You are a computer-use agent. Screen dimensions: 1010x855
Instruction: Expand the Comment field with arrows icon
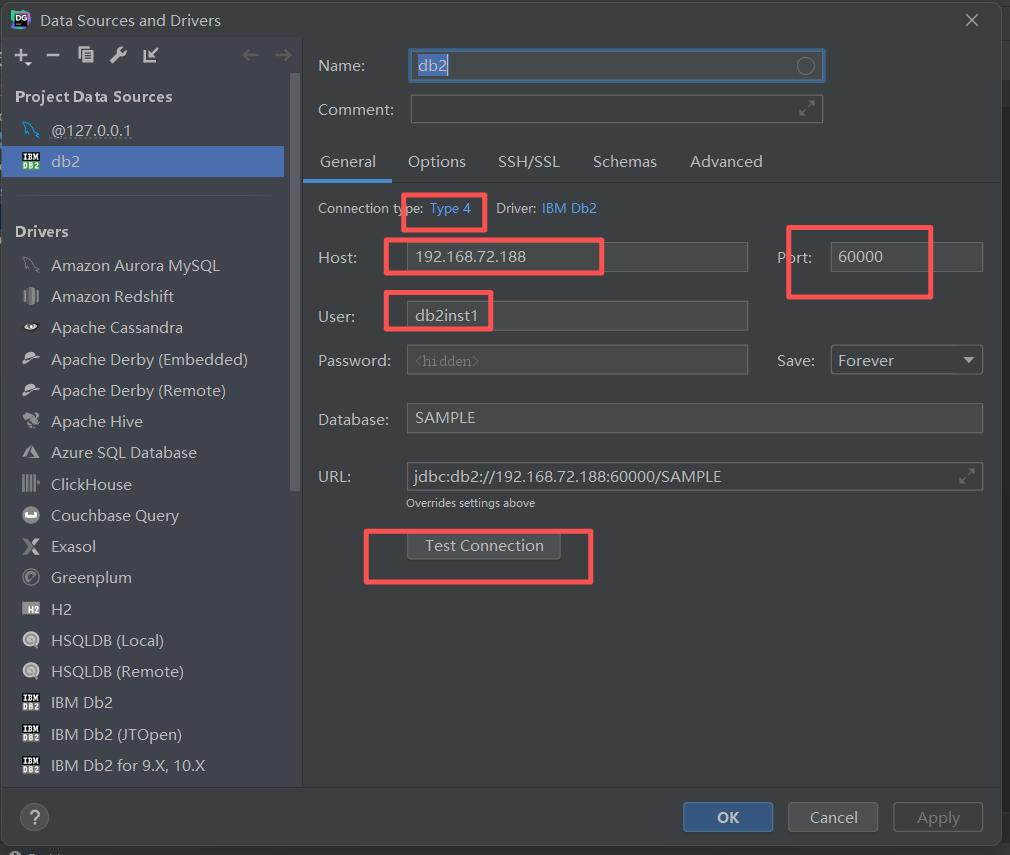(806, 109)
